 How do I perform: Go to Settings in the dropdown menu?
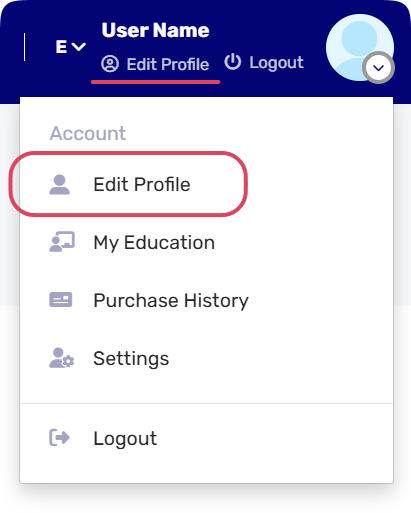131,358
